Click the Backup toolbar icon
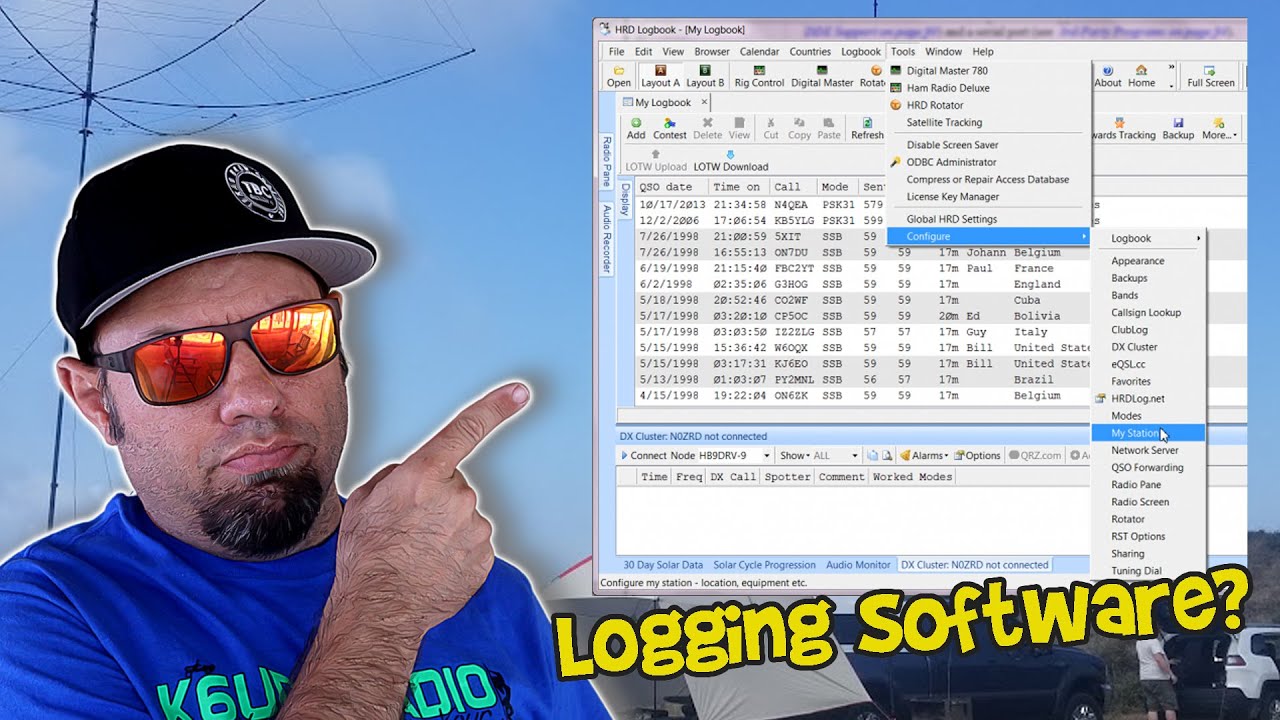The height and width of the screenshot is (720, 1280). pos(1178,128)
